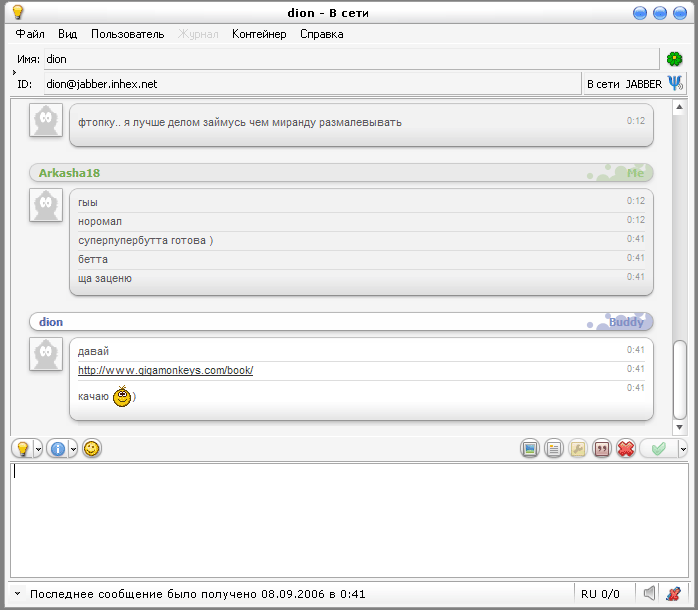Collapse the info panel small arrow expander
The height and width of the screenshot is (610, 698).
pyautogui.click(x=14, y=72)
